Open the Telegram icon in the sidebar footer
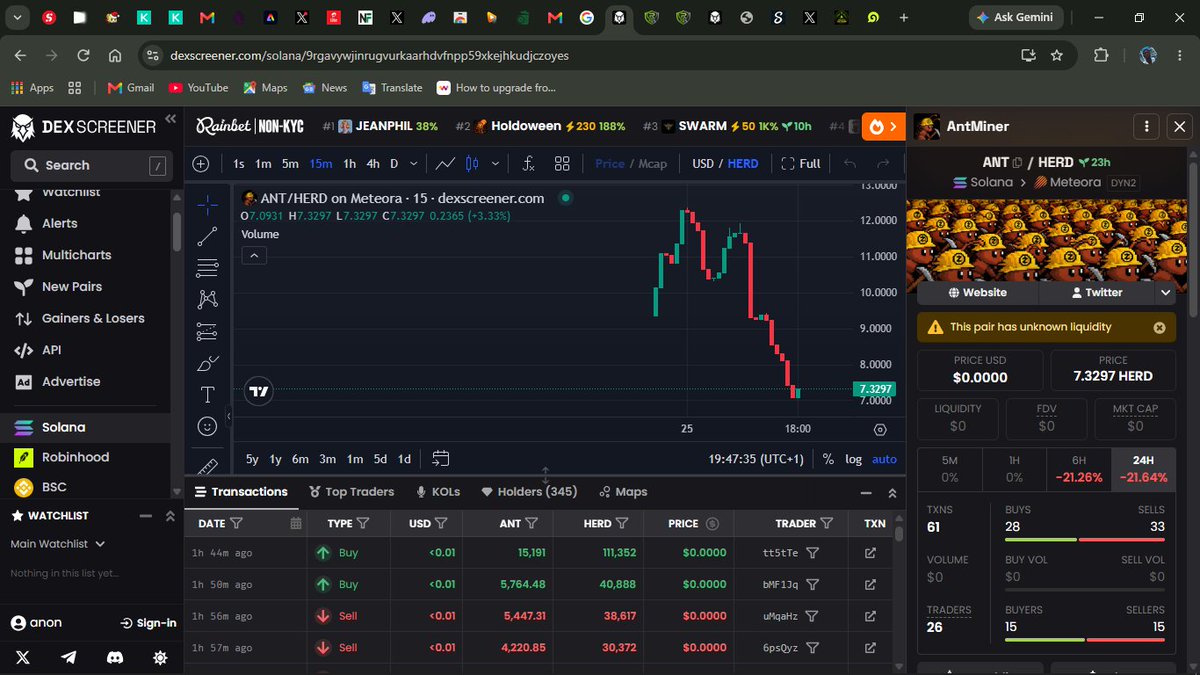The height and width of the screenshot is (675, 1200). (x=69, y=657)
